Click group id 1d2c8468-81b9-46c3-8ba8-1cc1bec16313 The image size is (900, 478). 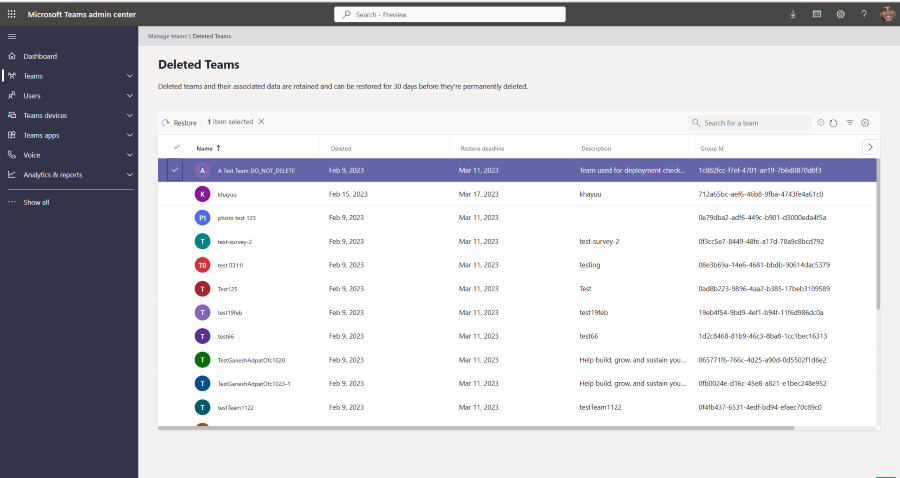tap(763, 336)
